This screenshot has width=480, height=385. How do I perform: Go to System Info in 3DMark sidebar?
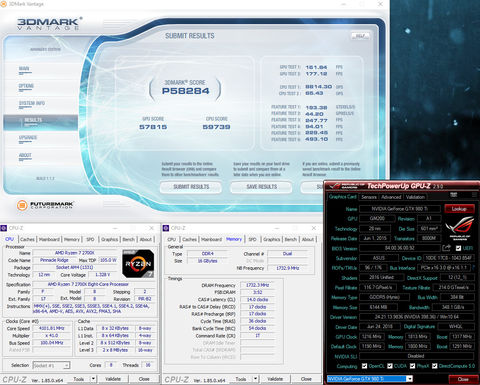coord(31,104)
